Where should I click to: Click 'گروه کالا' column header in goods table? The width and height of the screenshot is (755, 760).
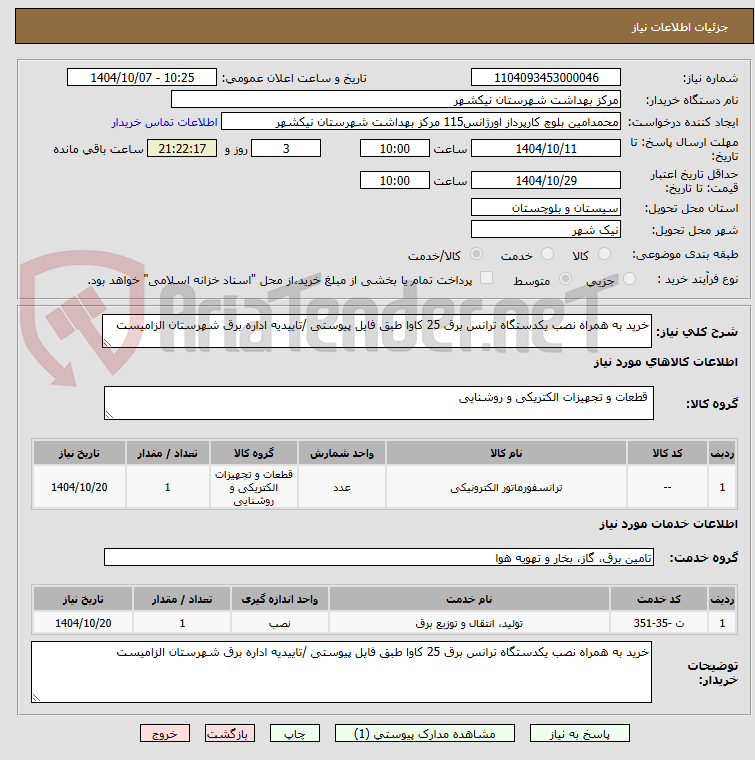click(253, 453)
